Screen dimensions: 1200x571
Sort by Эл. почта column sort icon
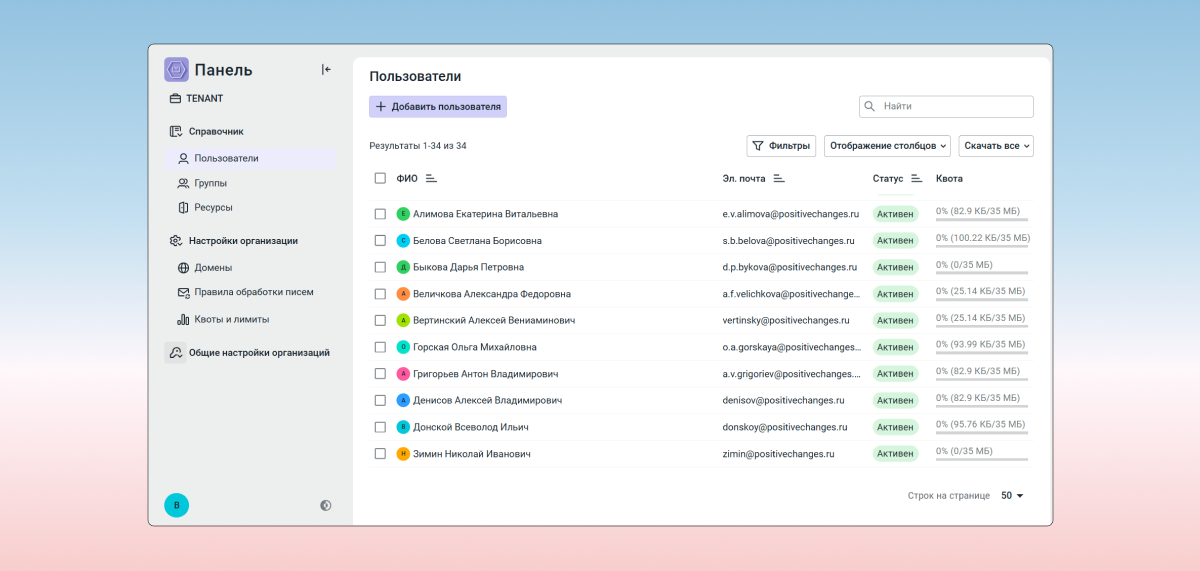tap(779, 179)
